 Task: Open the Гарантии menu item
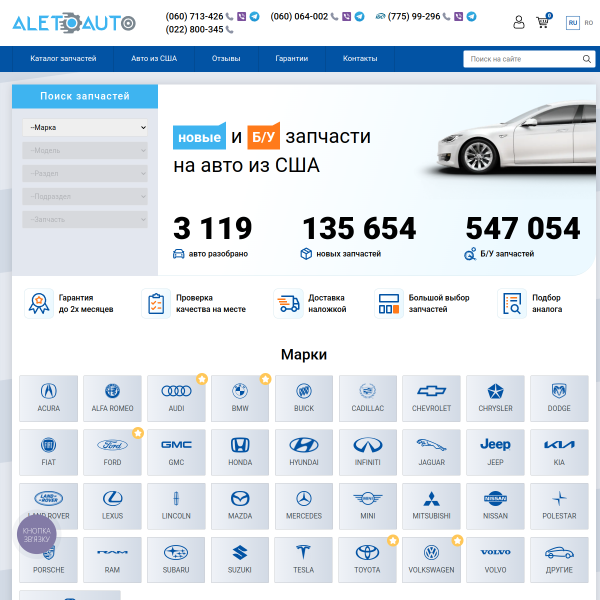(292, 59)
